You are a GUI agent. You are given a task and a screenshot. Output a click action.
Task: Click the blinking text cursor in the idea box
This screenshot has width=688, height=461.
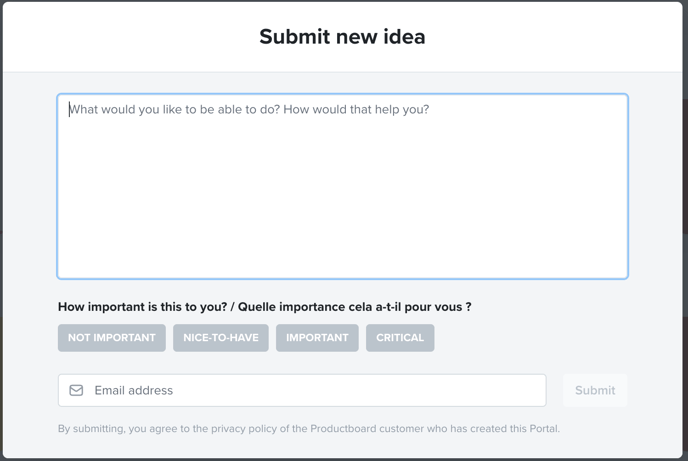click(x=69, y=109)
